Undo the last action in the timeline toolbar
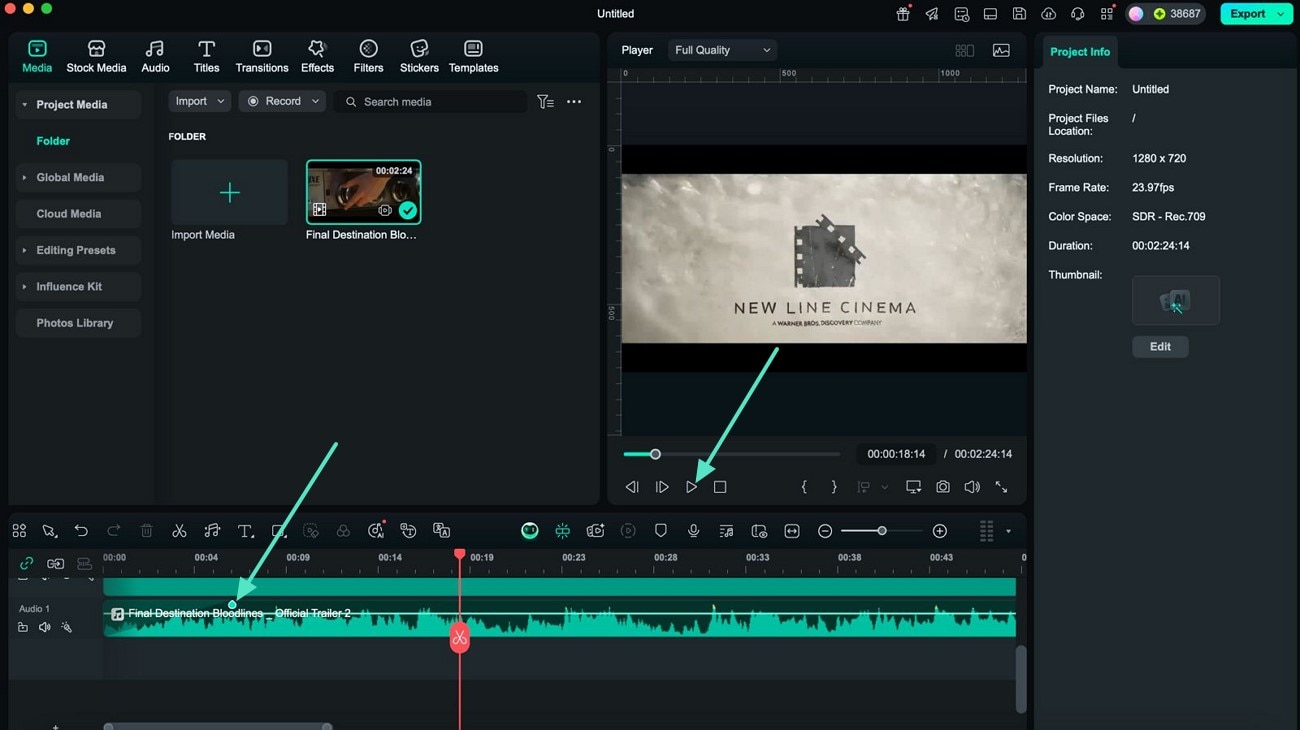Screen dimensions: 1300x730 click(x=81, y=531)
